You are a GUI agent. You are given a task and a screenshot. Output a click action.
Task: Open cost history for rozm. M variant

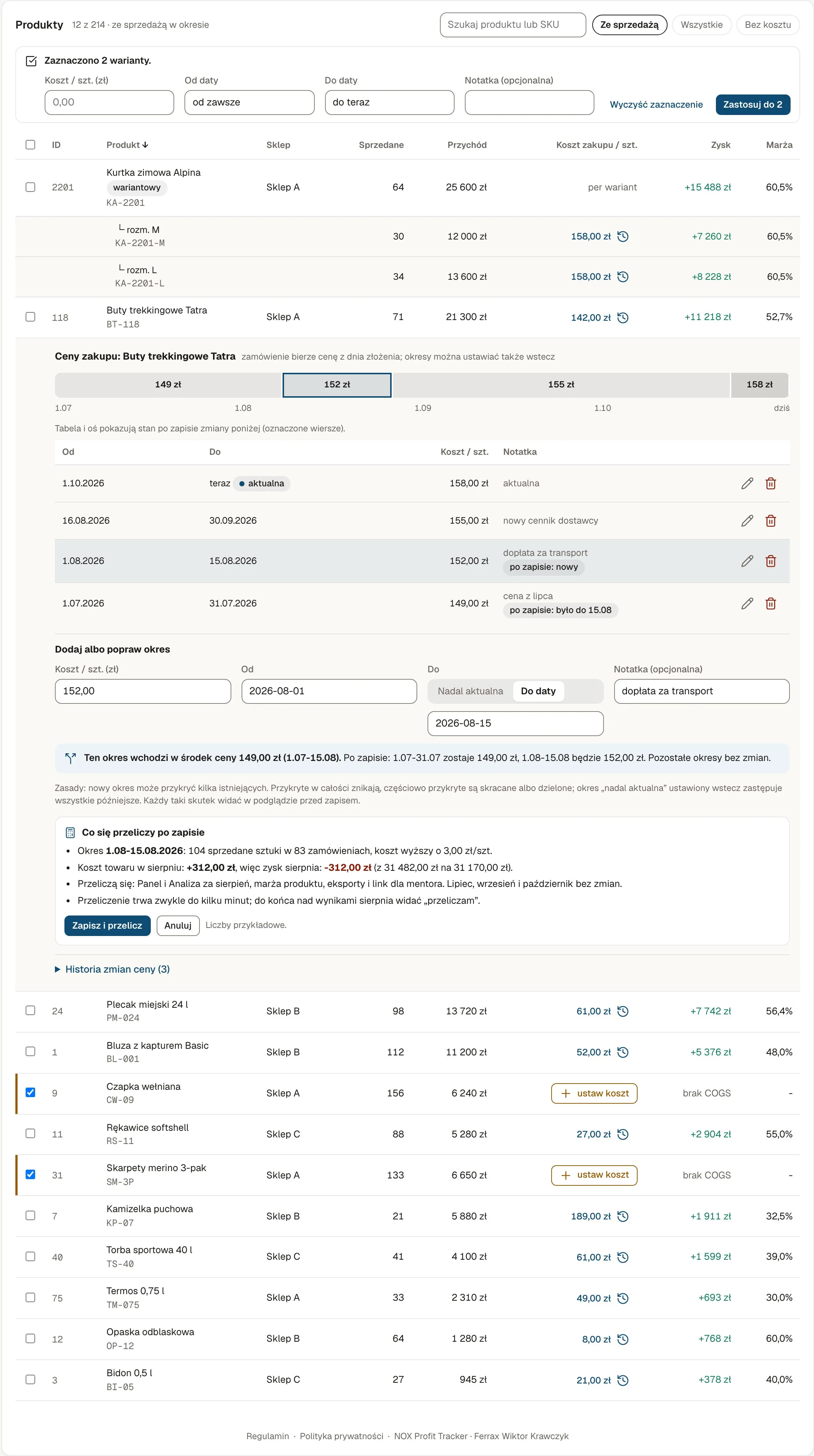[623, 236]
